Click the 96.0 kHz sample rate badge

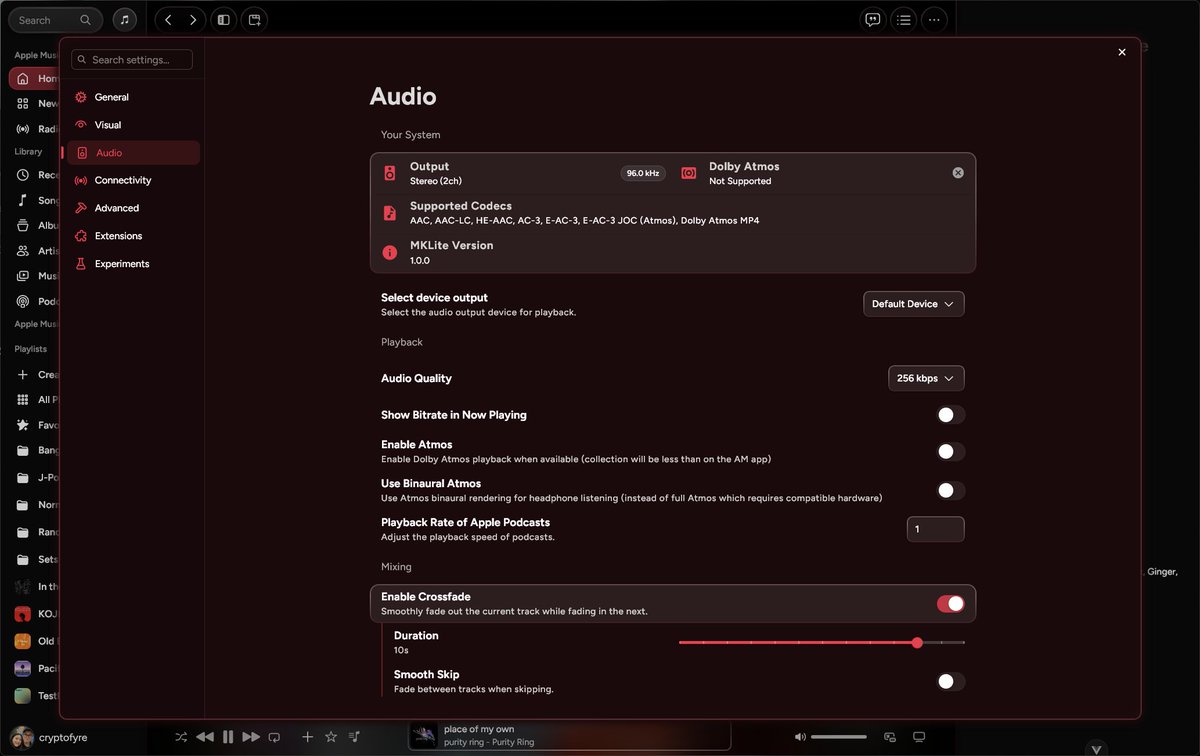pos(643,173)
